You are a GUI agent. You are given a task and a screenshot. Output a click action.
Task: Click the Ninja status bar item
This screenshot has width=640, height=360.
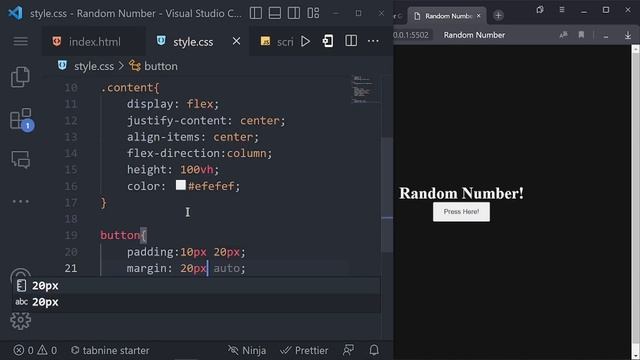click(247, 350)
